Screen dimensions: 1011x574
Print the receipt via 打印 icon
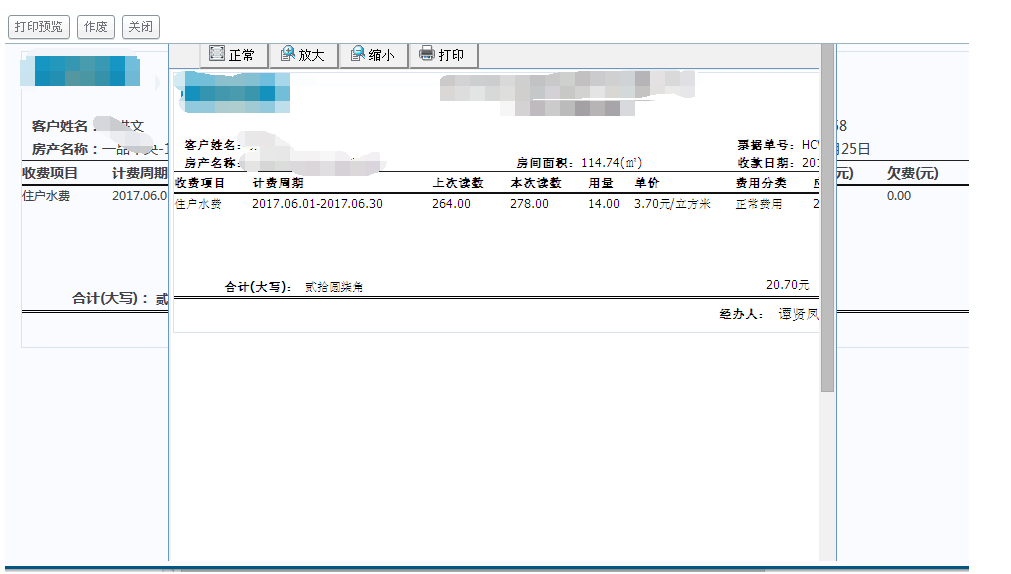click(x=441, y=55)
